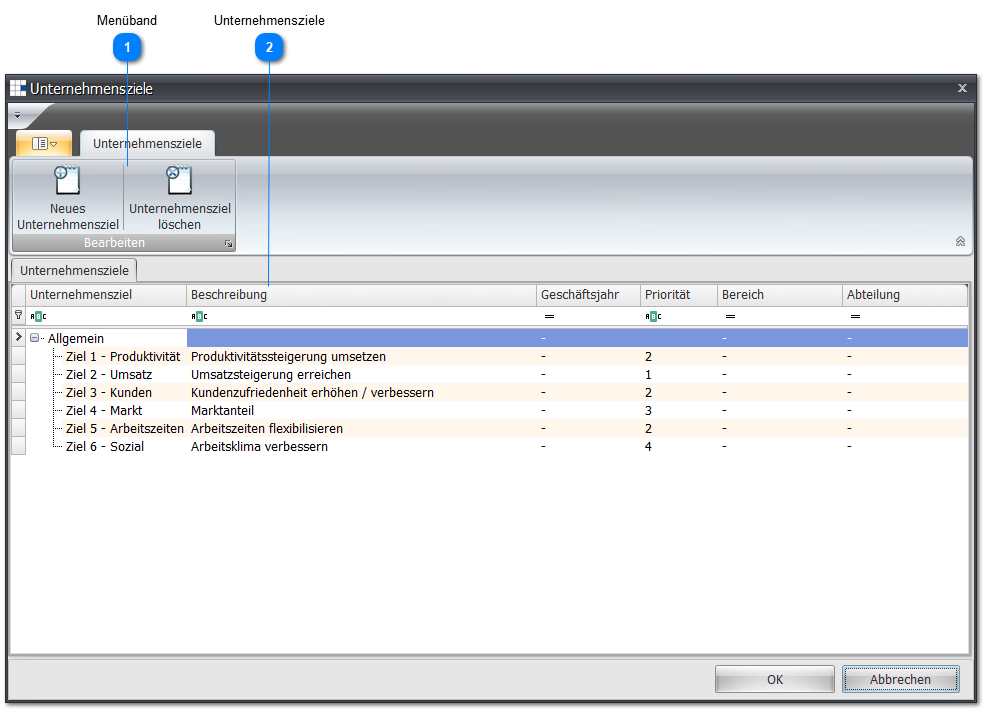Viewport: 986px width, 712px height.
Task: Click the Geschäftsjahr column equals filter icon
Action: point(549,316)
